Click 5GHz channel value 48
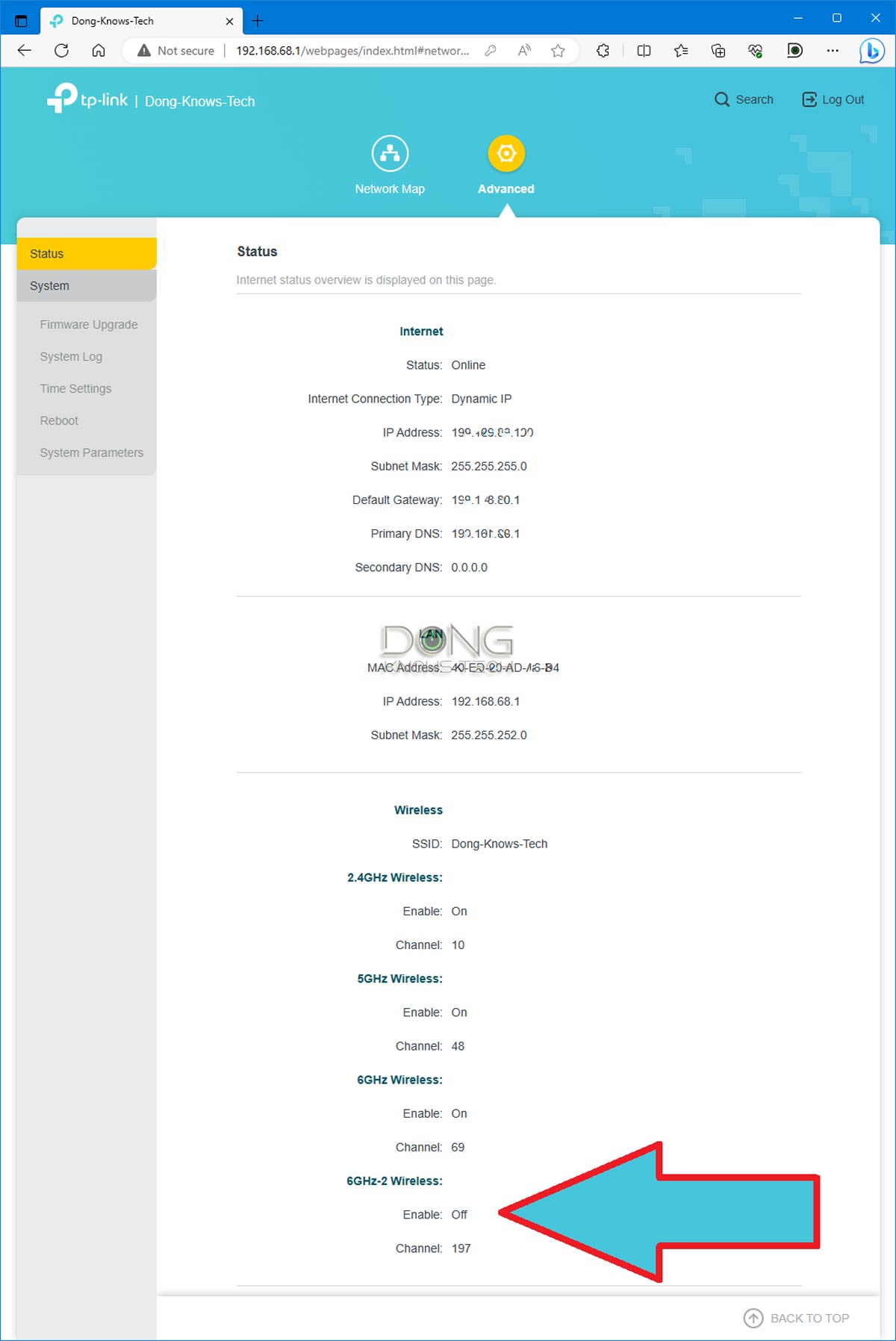Screen dimensions: 896x1341 pyautogui.click(x=458, y=1046)
